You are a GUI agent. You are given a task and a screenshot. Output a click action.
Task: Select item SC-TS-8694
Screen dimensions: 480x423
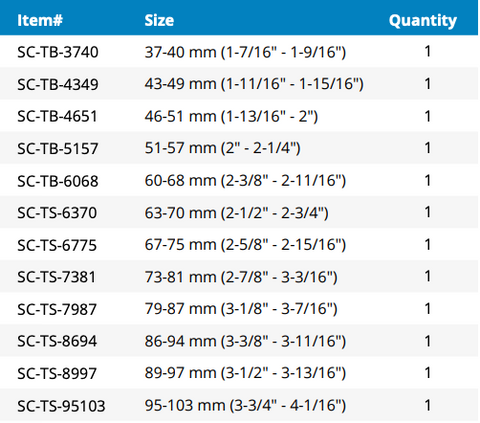(57, 341)
